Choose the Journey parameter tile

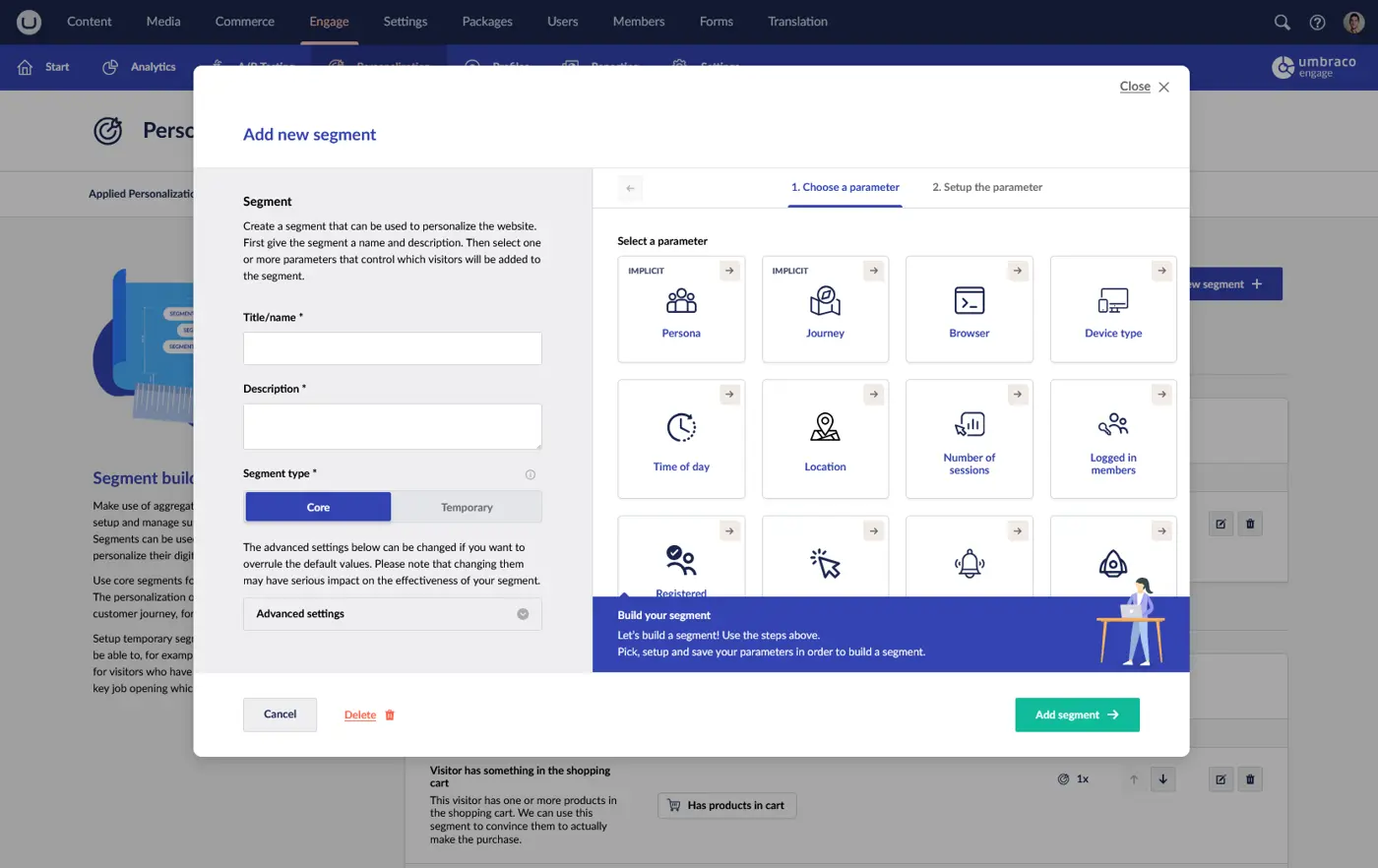(825, 309)
